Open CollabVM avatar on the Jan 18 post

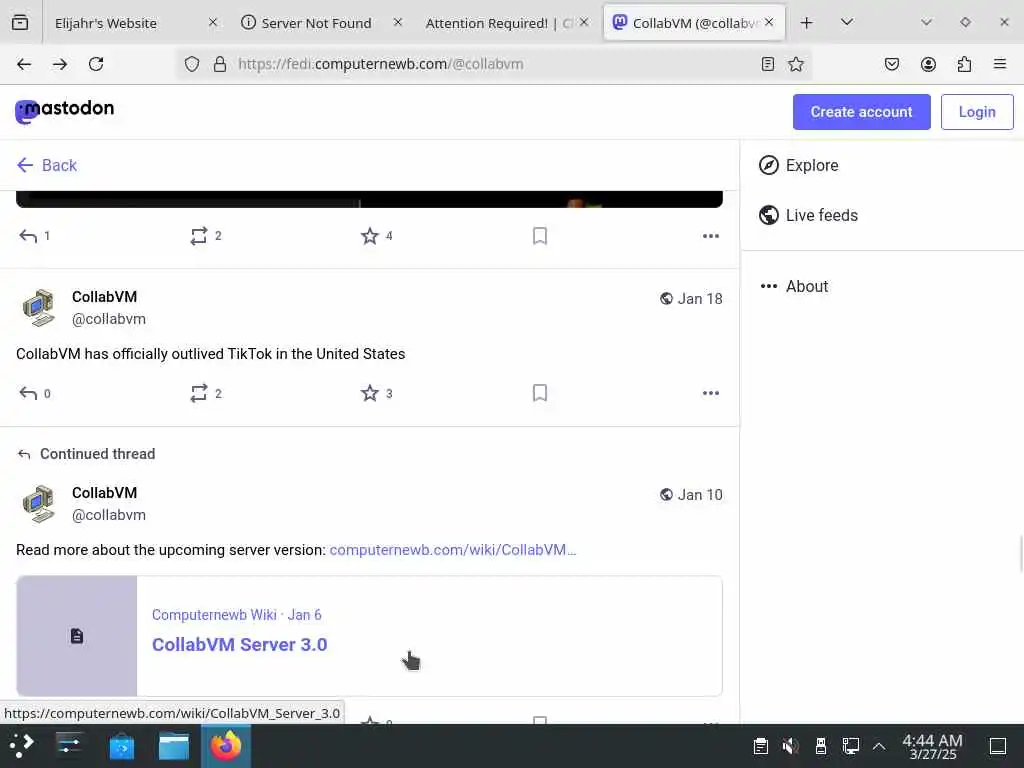[x=39, y=308]
